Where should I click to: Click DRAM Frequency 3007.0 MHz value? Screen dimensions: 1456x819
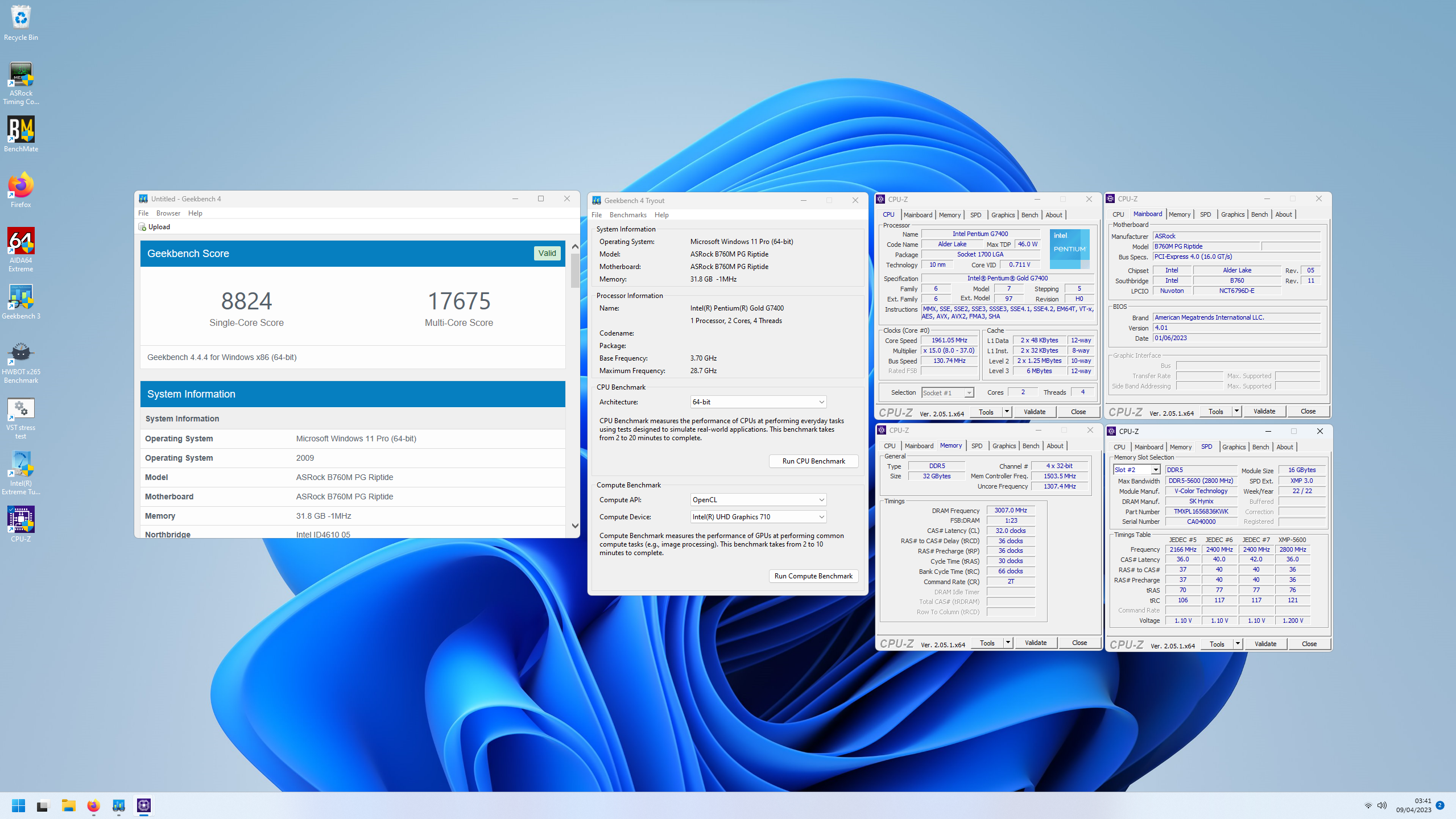(1011, 510)
